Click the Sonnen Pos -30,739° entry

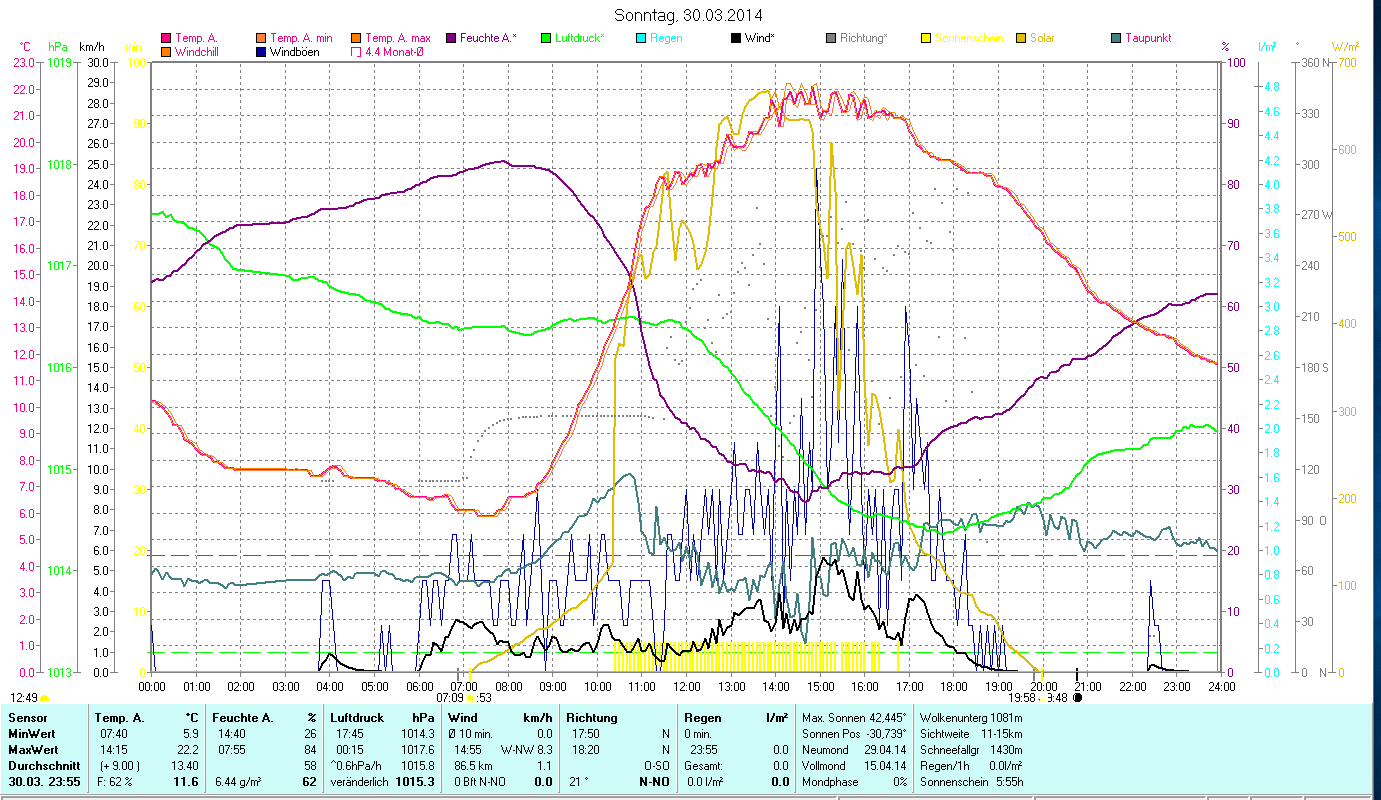coord(855,734)
